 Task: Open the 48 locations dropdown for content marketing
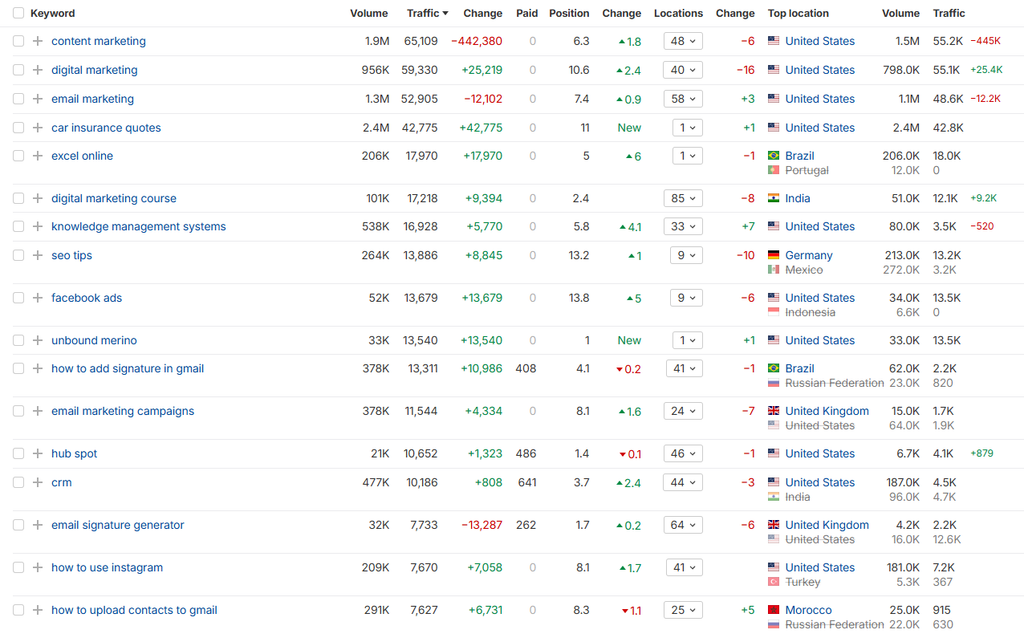pyautogui.click(x=683, y=41)
